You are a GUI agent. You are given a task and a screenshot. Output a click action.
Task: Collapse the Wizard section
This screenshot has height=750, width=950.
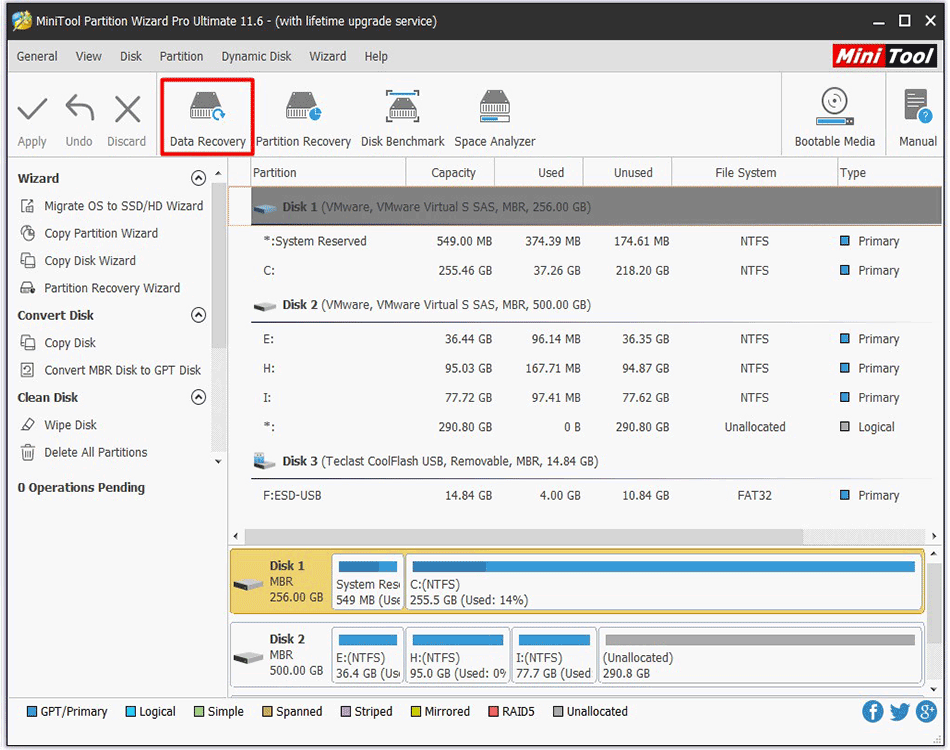coord(198,178)
